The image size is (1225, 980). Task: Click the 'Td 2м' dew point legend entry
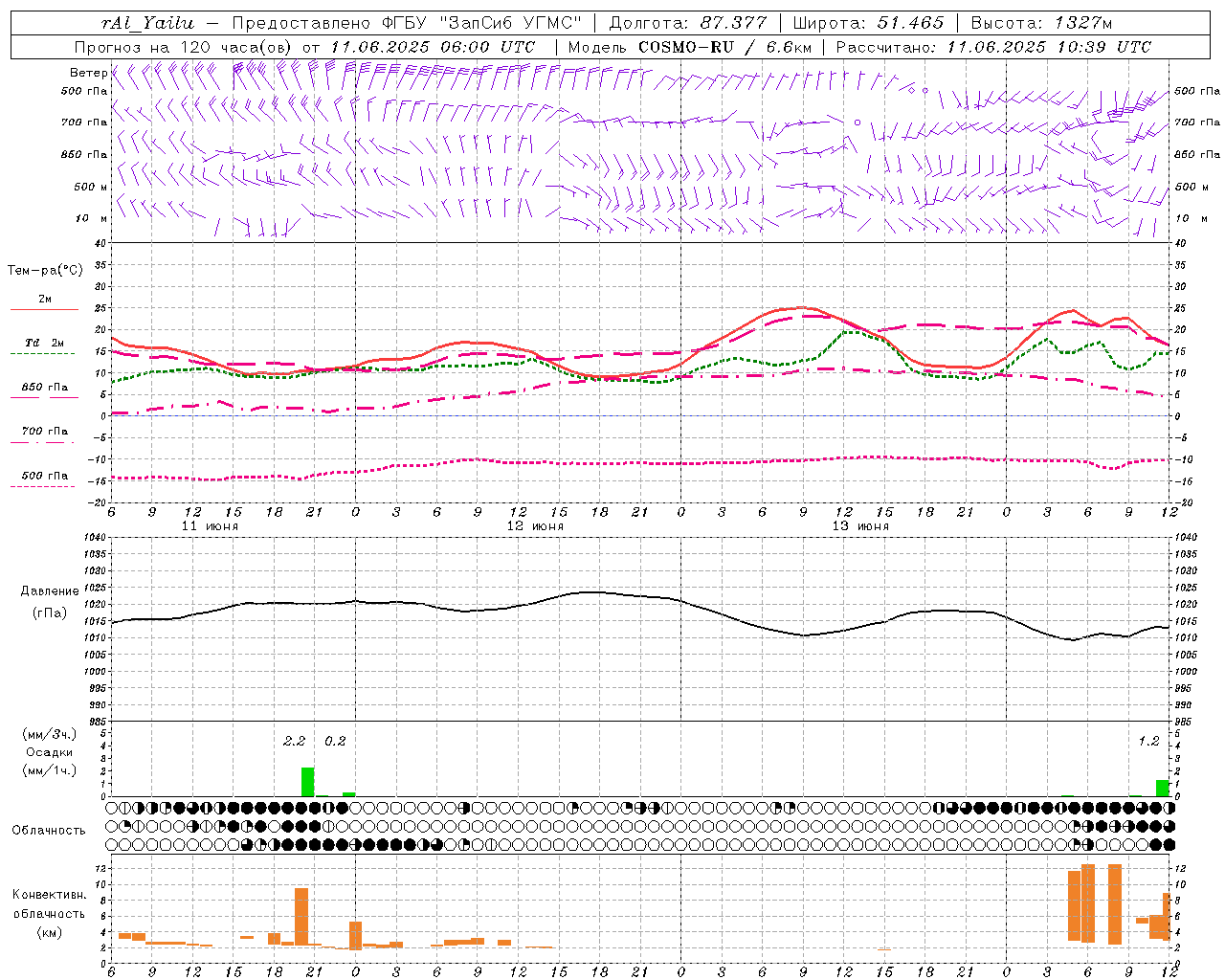tap(45, 343)
